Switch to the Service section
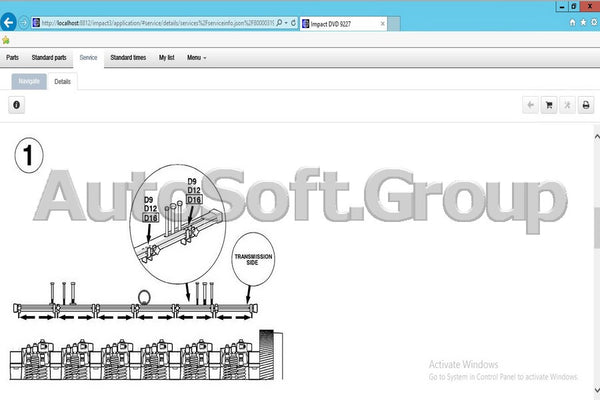Screen dimensions: 600x400 (x=88, y=57)
